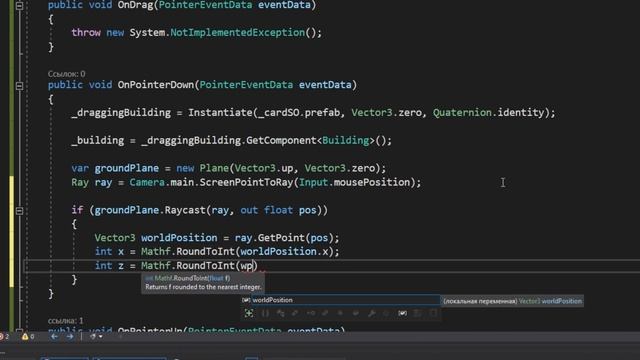Click the OnPointerDown method name
The height and width of the screenshot is (360, 640).
pos(156,85)
